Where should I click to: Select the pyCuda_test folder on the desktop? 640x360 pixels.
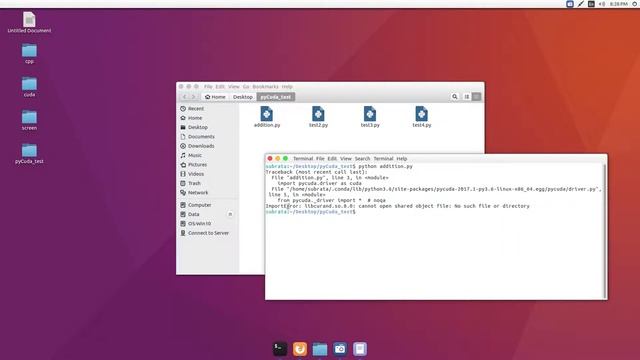tap(29, 153)
